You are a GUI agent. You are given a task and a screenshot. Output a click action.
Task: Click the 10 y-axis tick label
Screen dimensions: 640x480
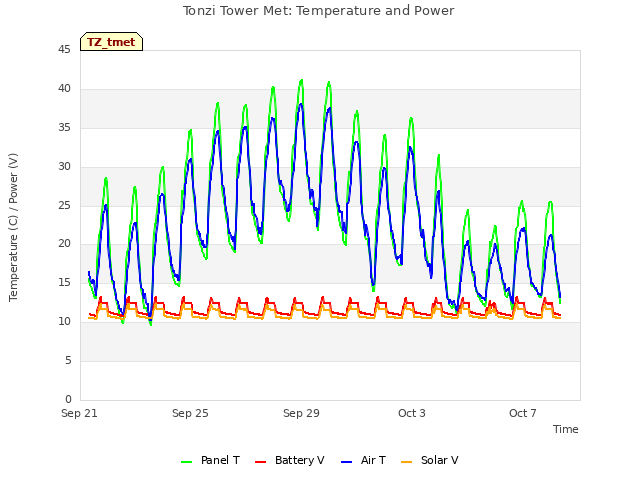tap(64, 322)
